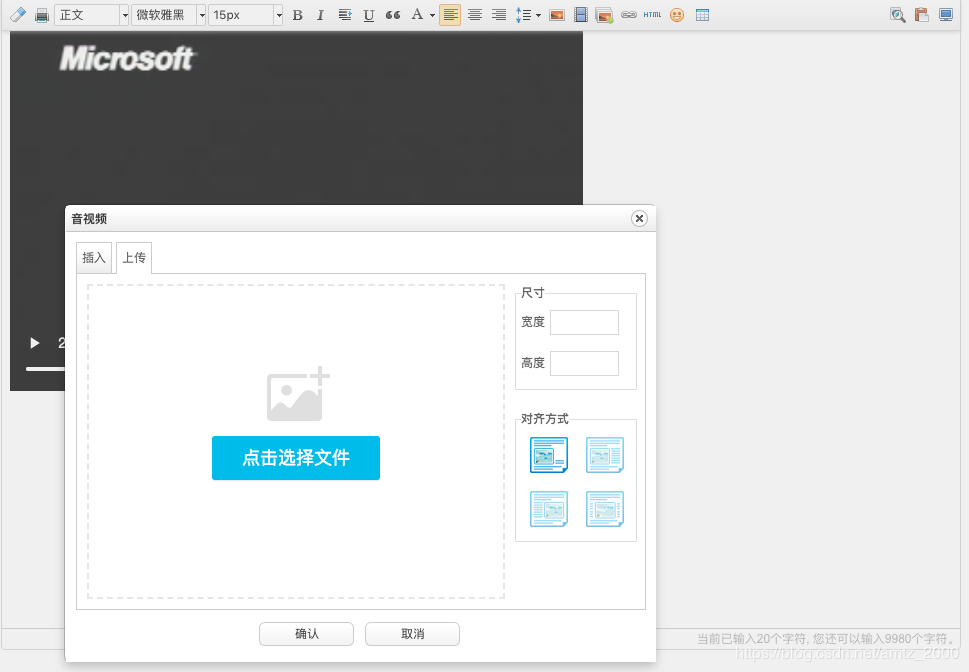Select right text alignment

pos(499,15)
